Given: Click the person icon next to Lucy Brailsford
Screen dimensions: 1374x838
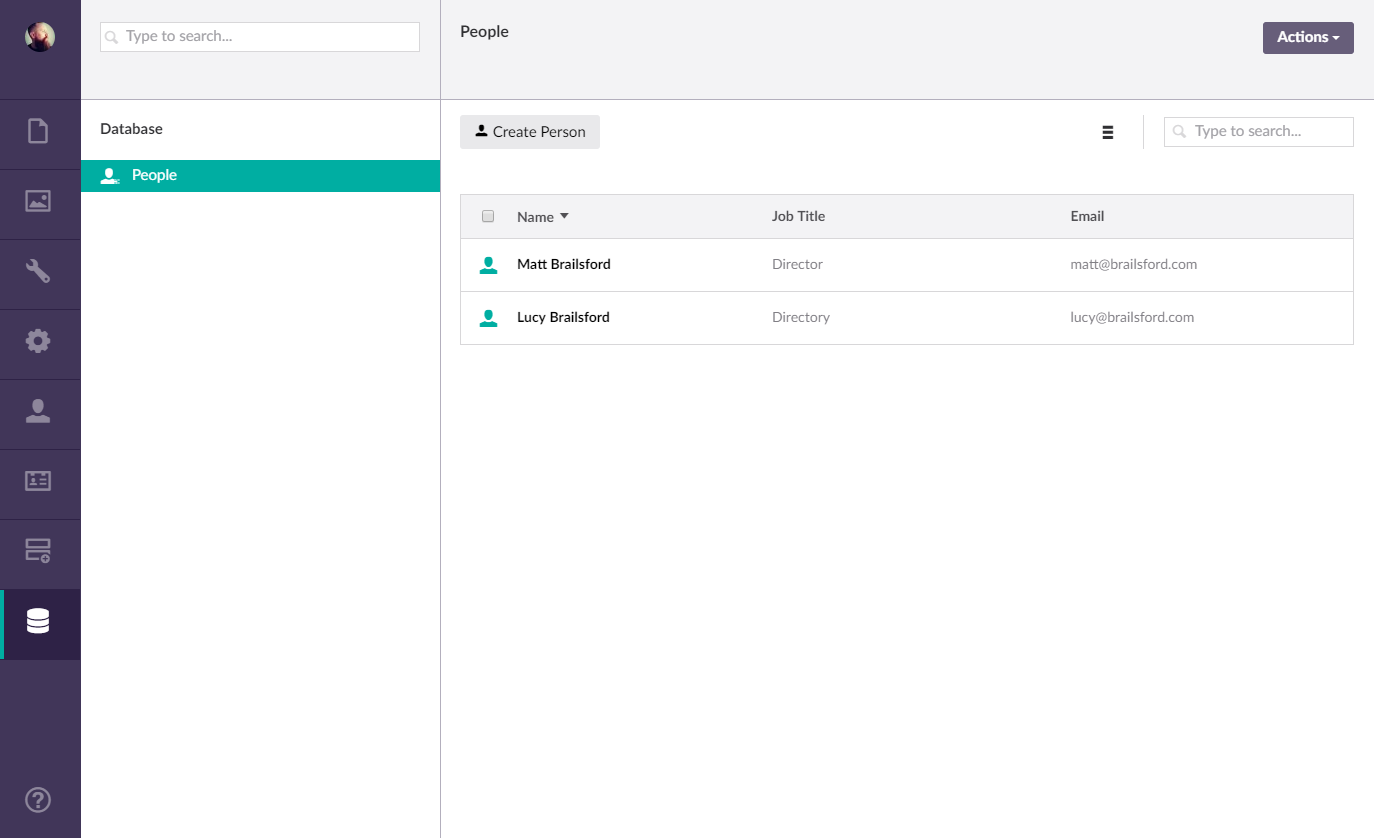Looking at the screenshot, I should tap(488, 318).
